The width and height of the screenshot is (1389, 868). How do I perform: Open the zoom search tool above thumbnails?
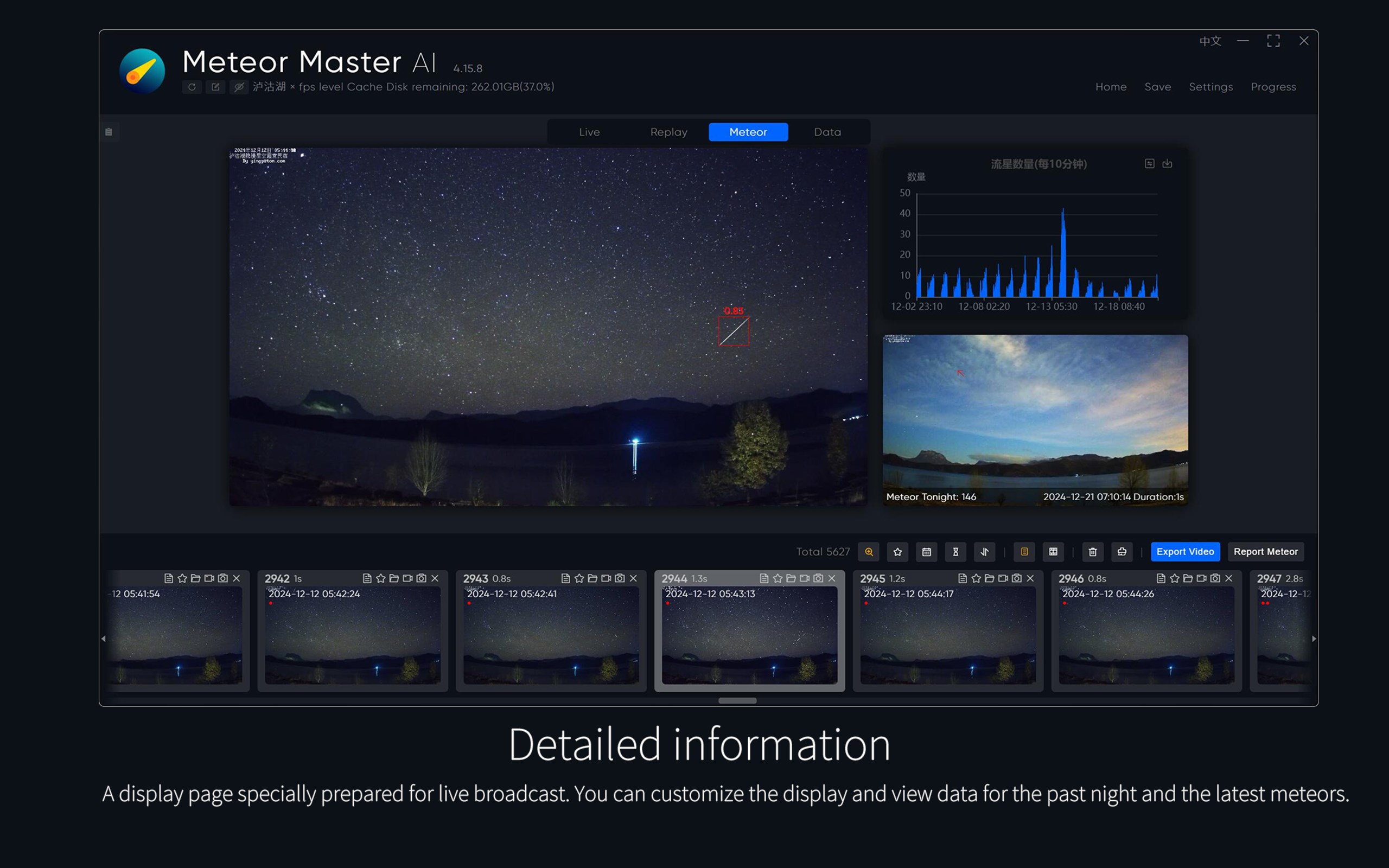(869, 552)
